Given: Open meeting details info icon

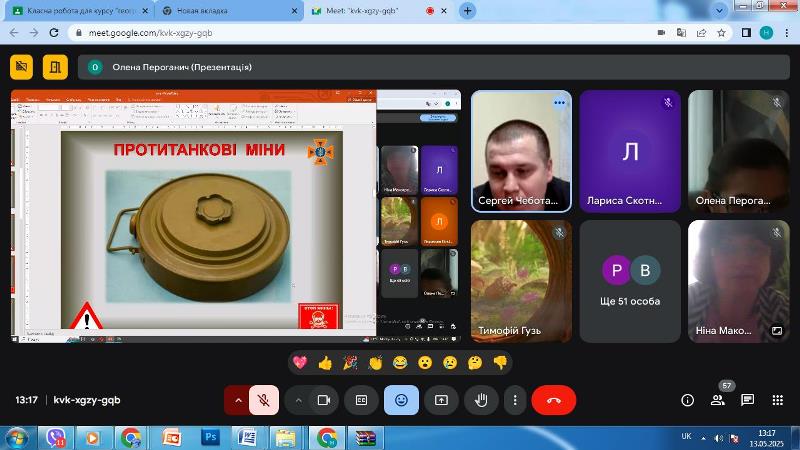Looking at the screenshot, I should tap(687, 400).
